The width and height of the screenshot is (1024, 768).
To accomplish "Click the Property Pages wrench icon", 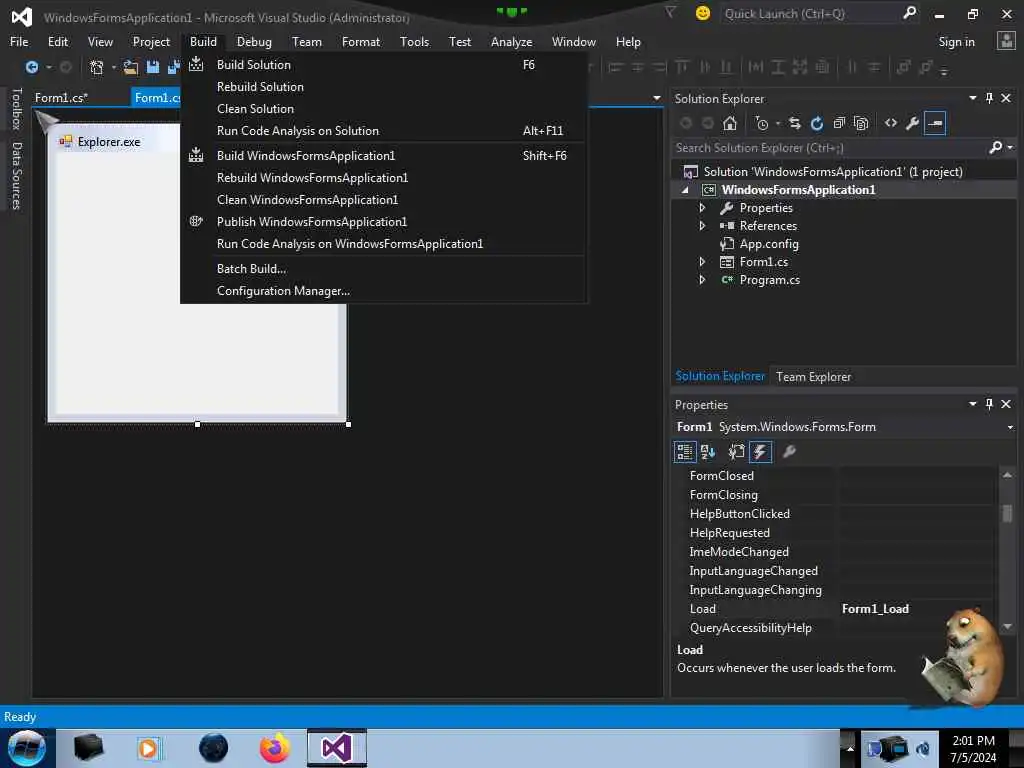I will point(789,451).
